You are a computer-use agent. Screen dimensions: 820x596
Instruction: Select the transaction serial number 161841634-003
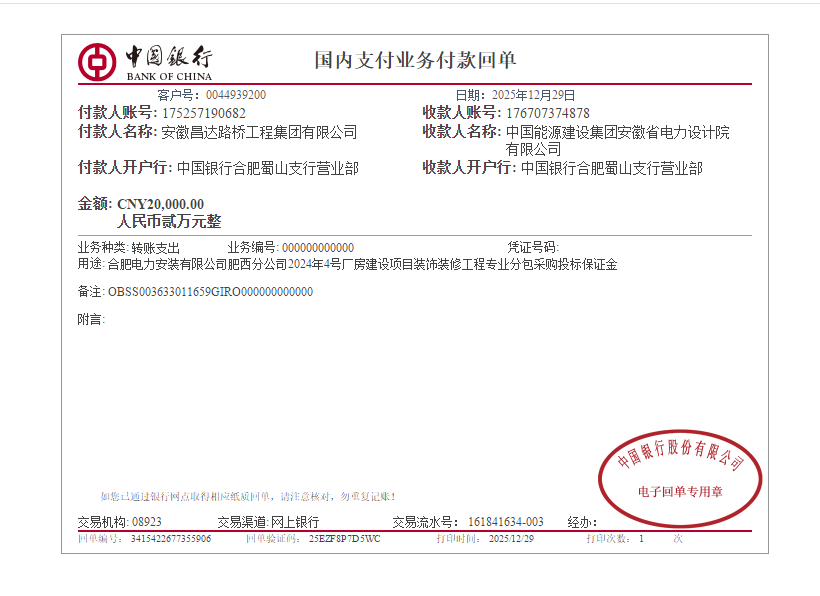coord(505,522)
